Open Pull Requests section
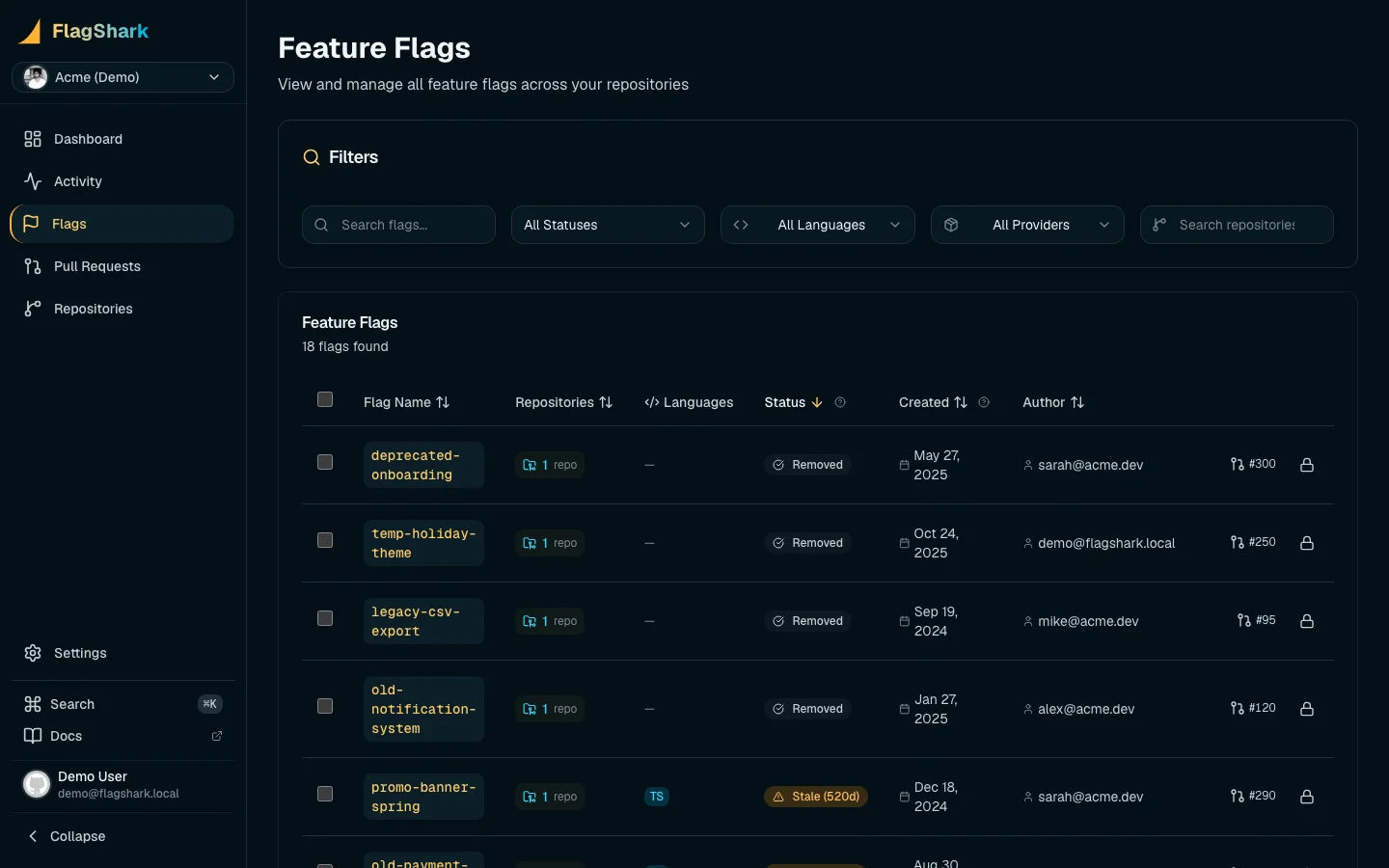The height and width of the screenshot is (868, 1389). (122, 266)
